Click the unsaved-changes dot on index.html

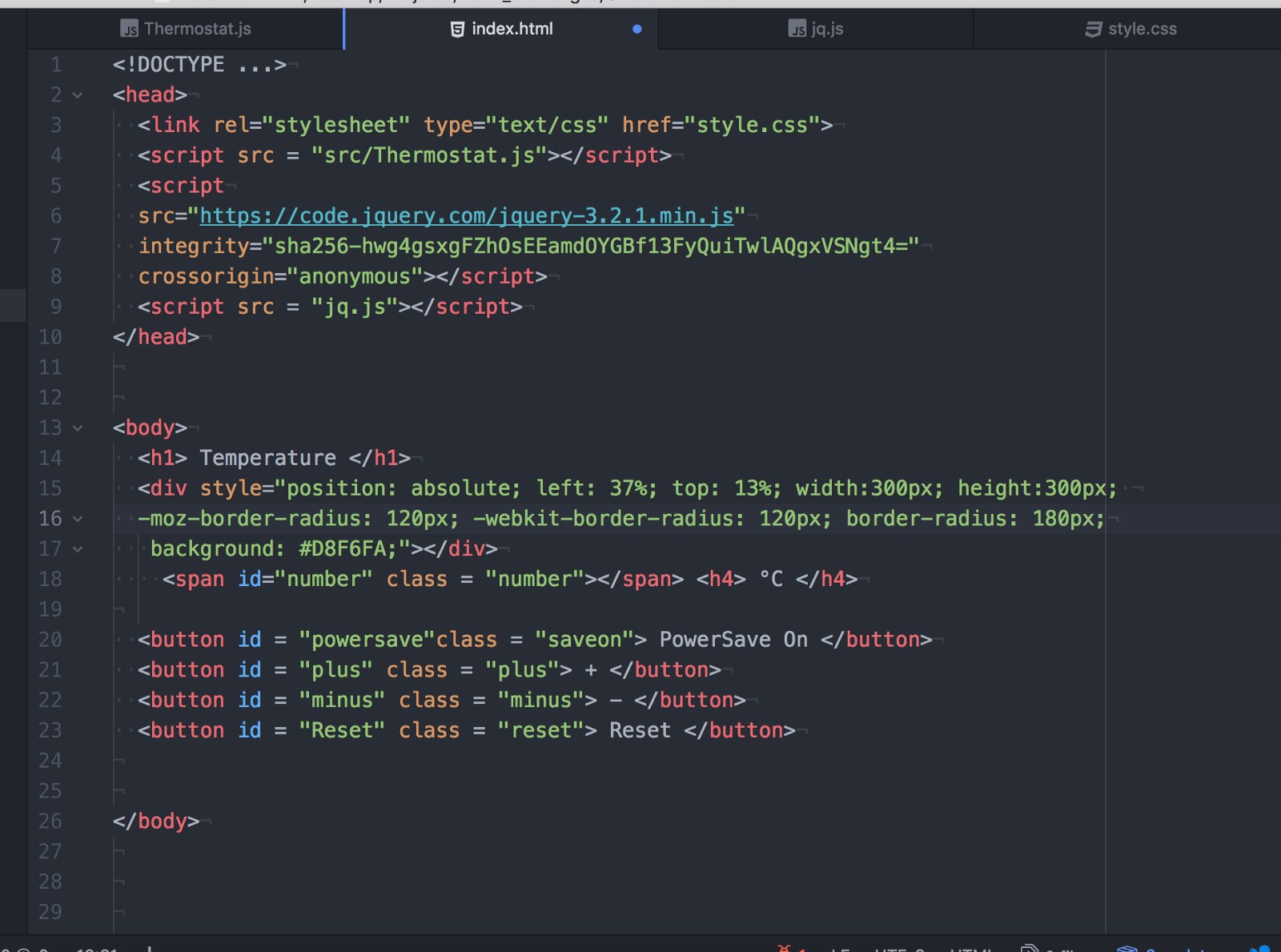point(637,29)
